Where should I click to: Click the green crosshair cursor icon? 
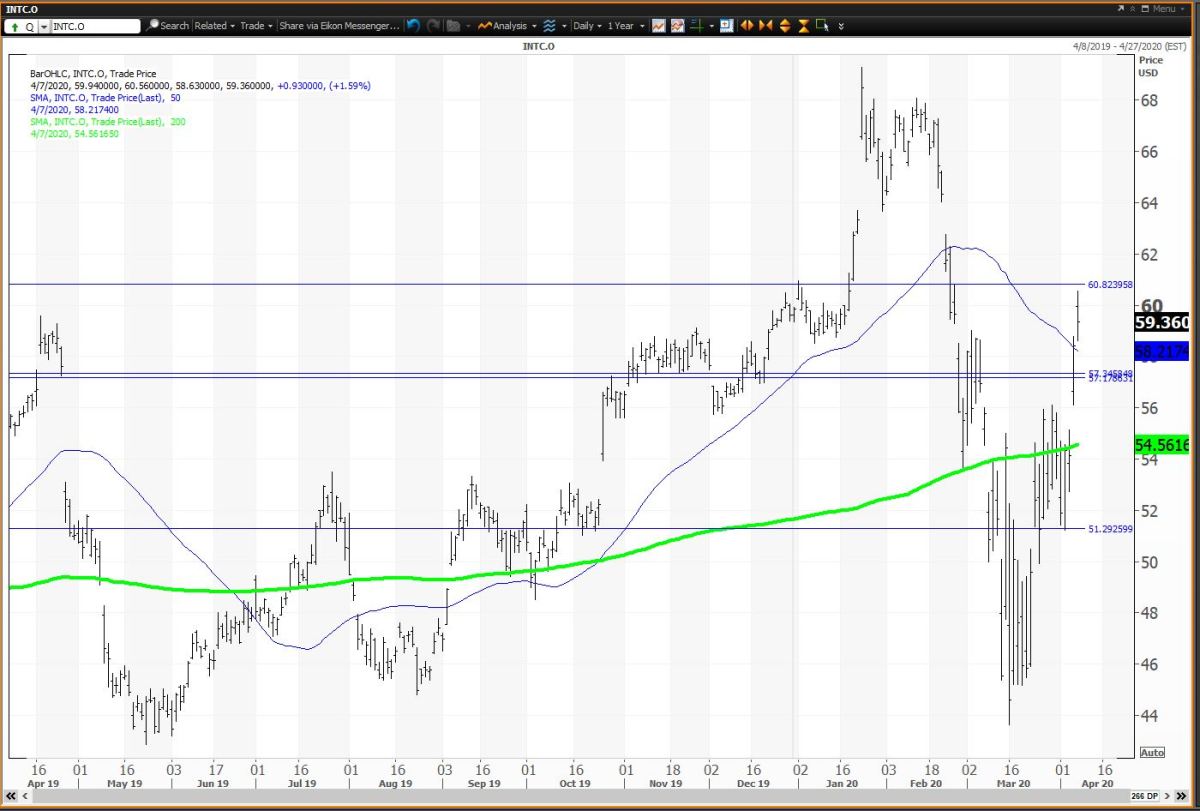pos(696,25)
